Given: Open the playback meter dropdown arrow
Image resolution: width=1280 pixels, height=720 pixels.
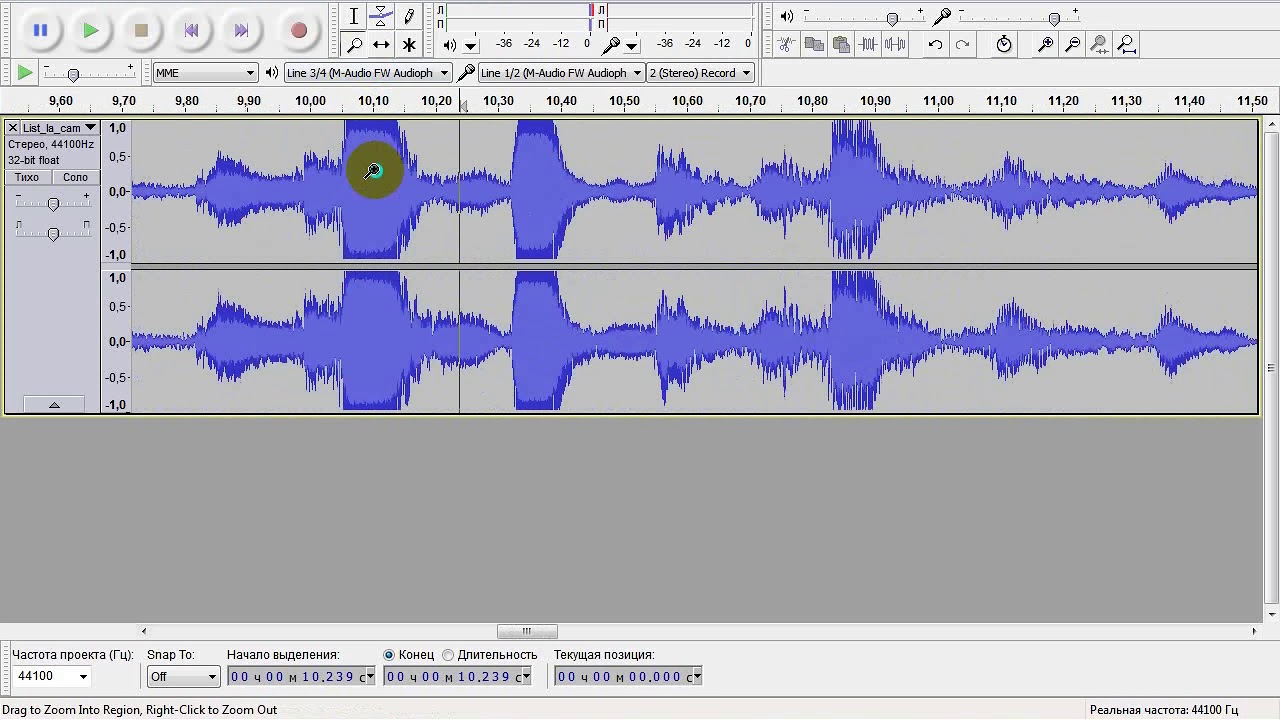Looking at the screenshot, I should (470, 45).
